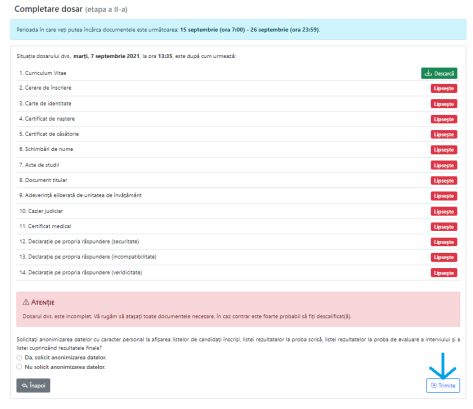
Task: Click Lipsește badge for Document titular
Action: click(444, 181)
